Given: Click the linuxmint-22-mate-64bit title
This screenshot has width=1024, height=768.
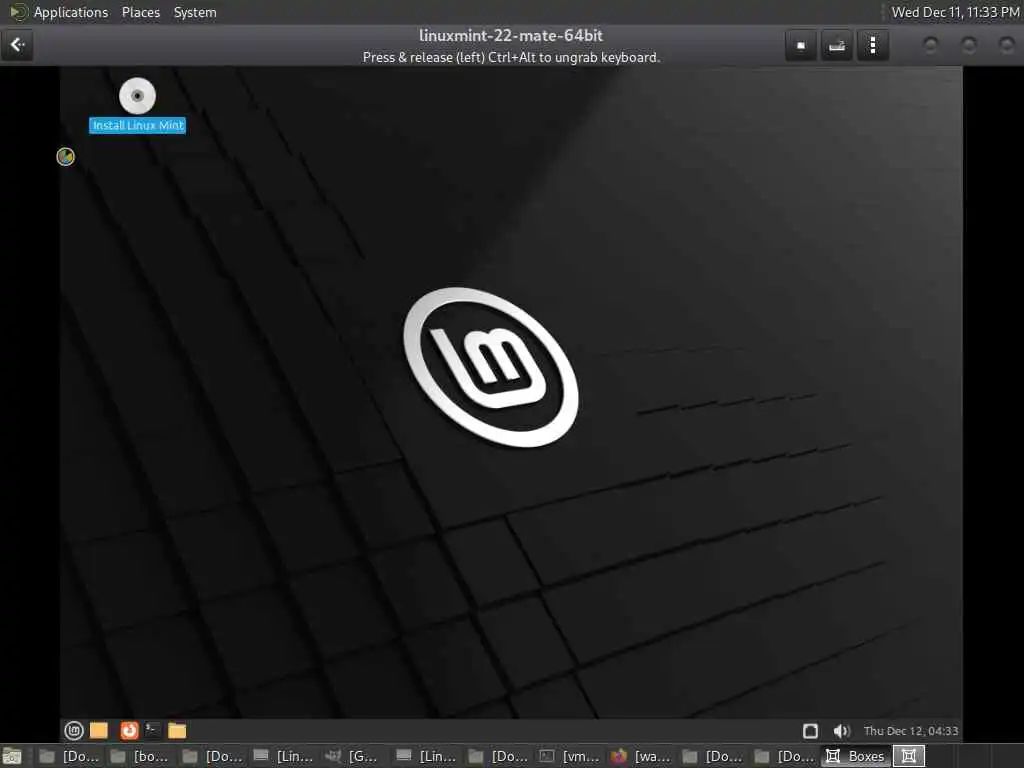Looking at the screenshot, I should (x=511, y=35).
